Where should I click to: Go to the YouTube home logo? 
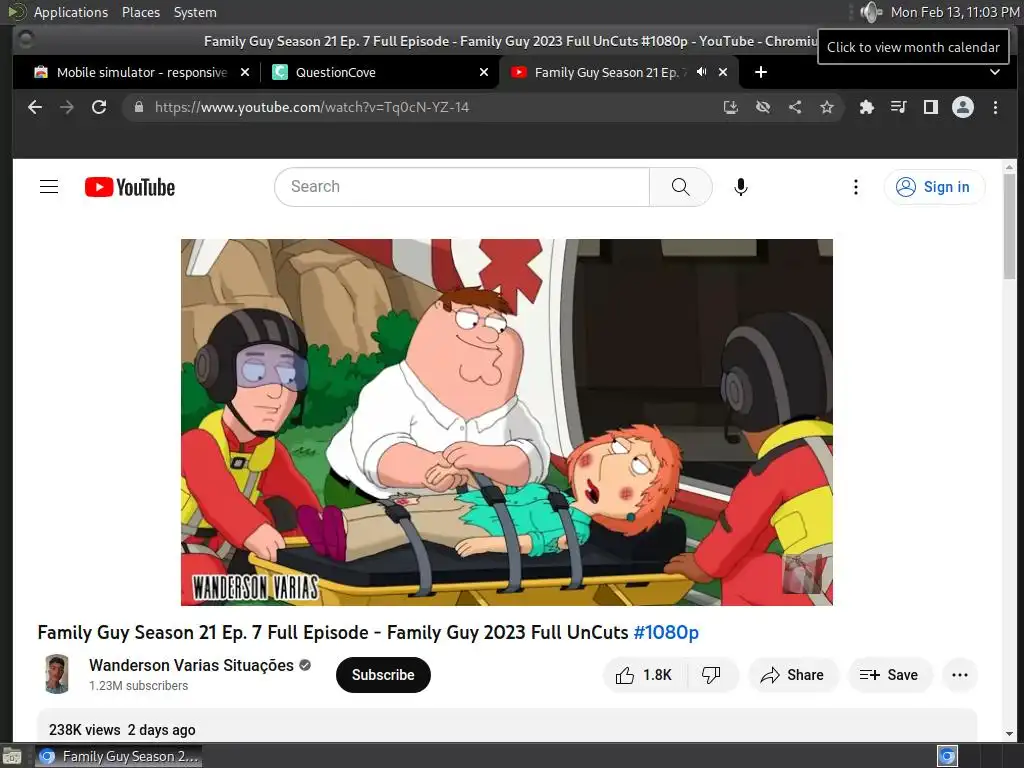tap(130, 187)
